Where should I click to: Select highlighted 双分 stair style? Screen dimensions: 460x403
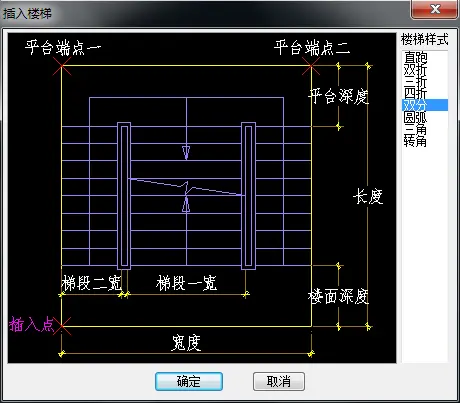pos(424,105)
